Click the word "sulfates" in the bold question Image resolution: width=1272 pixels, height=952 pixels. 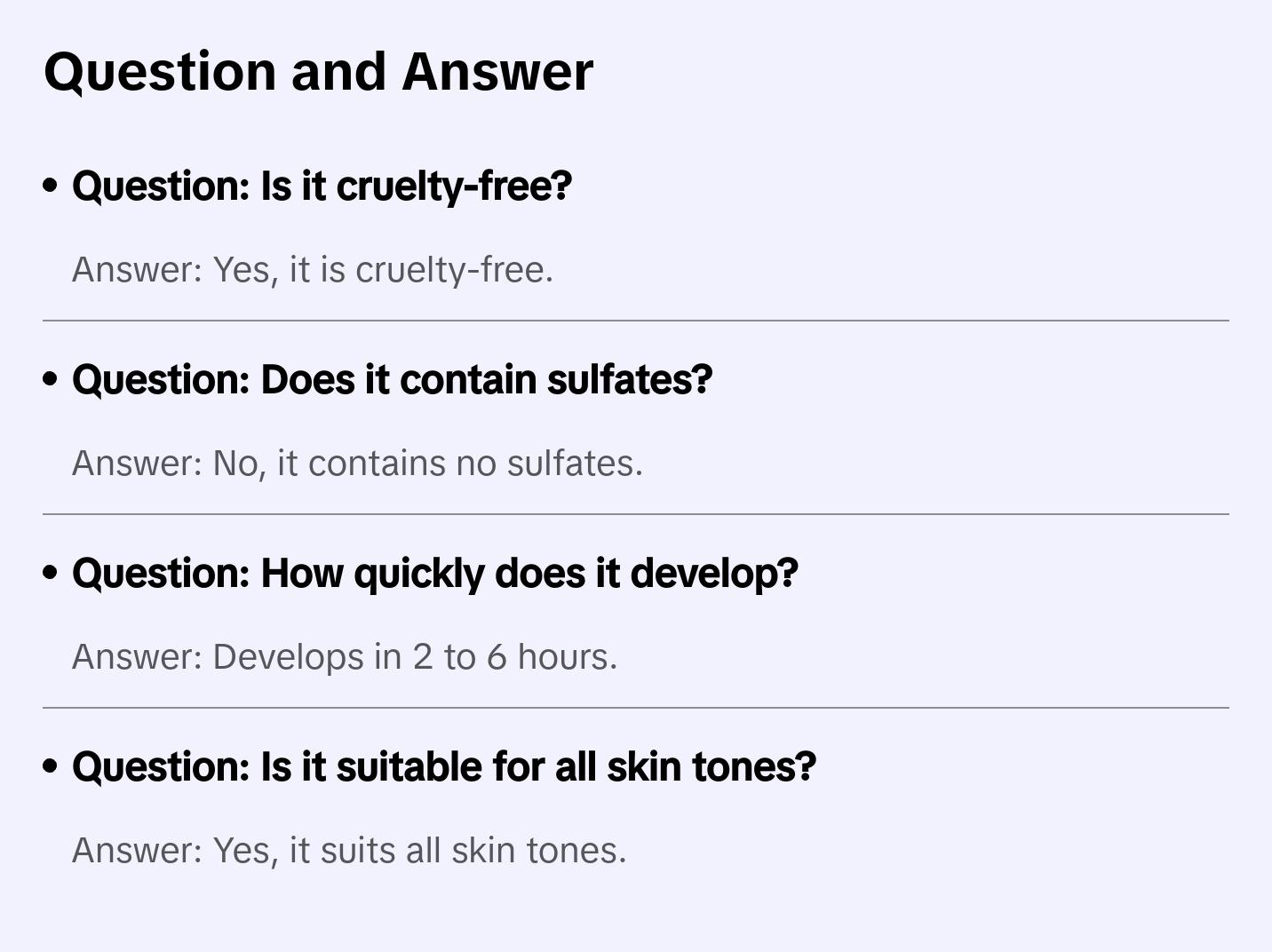[x=629, y=379]
